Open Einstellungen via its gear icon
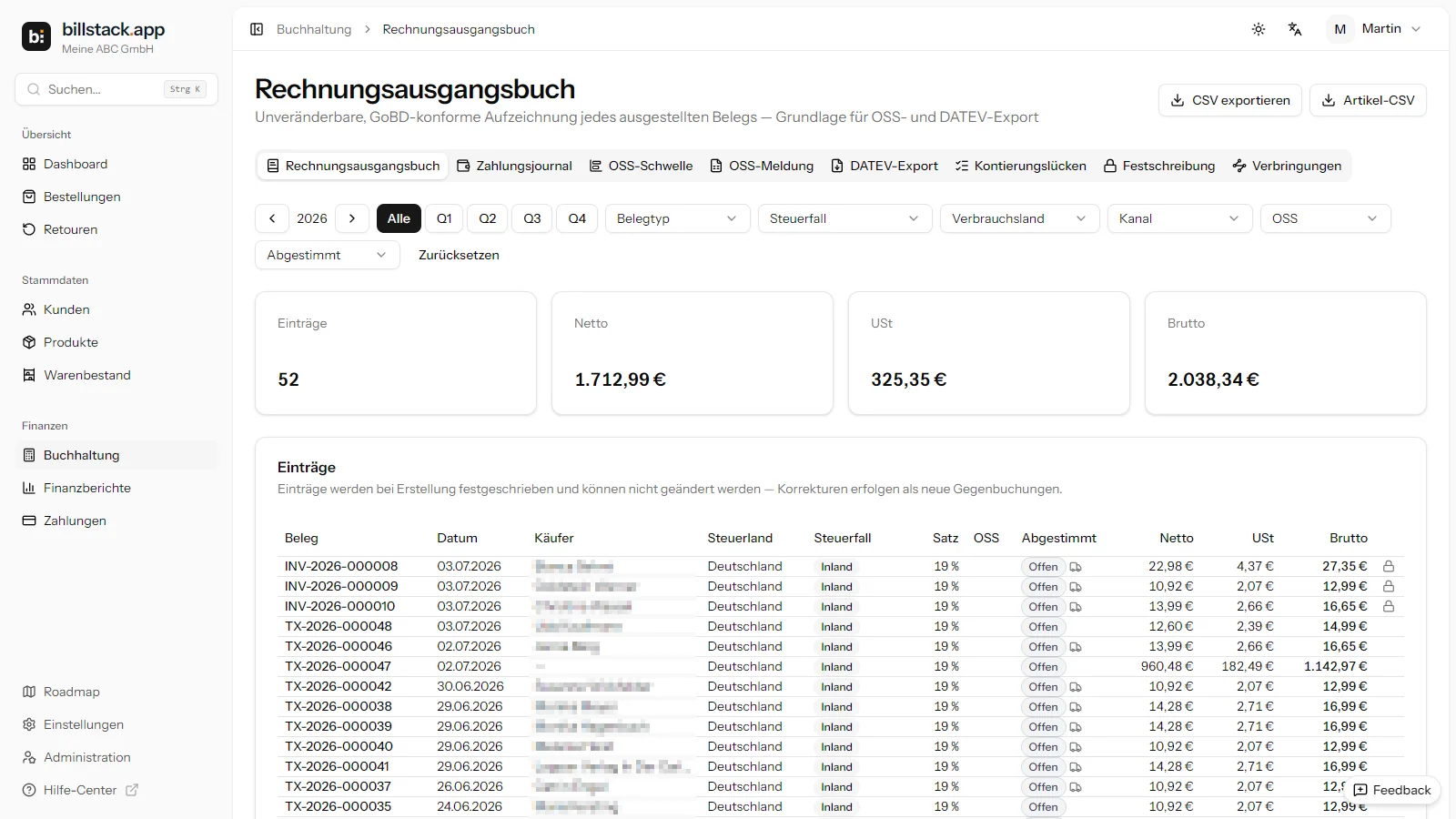 (29, 724)
